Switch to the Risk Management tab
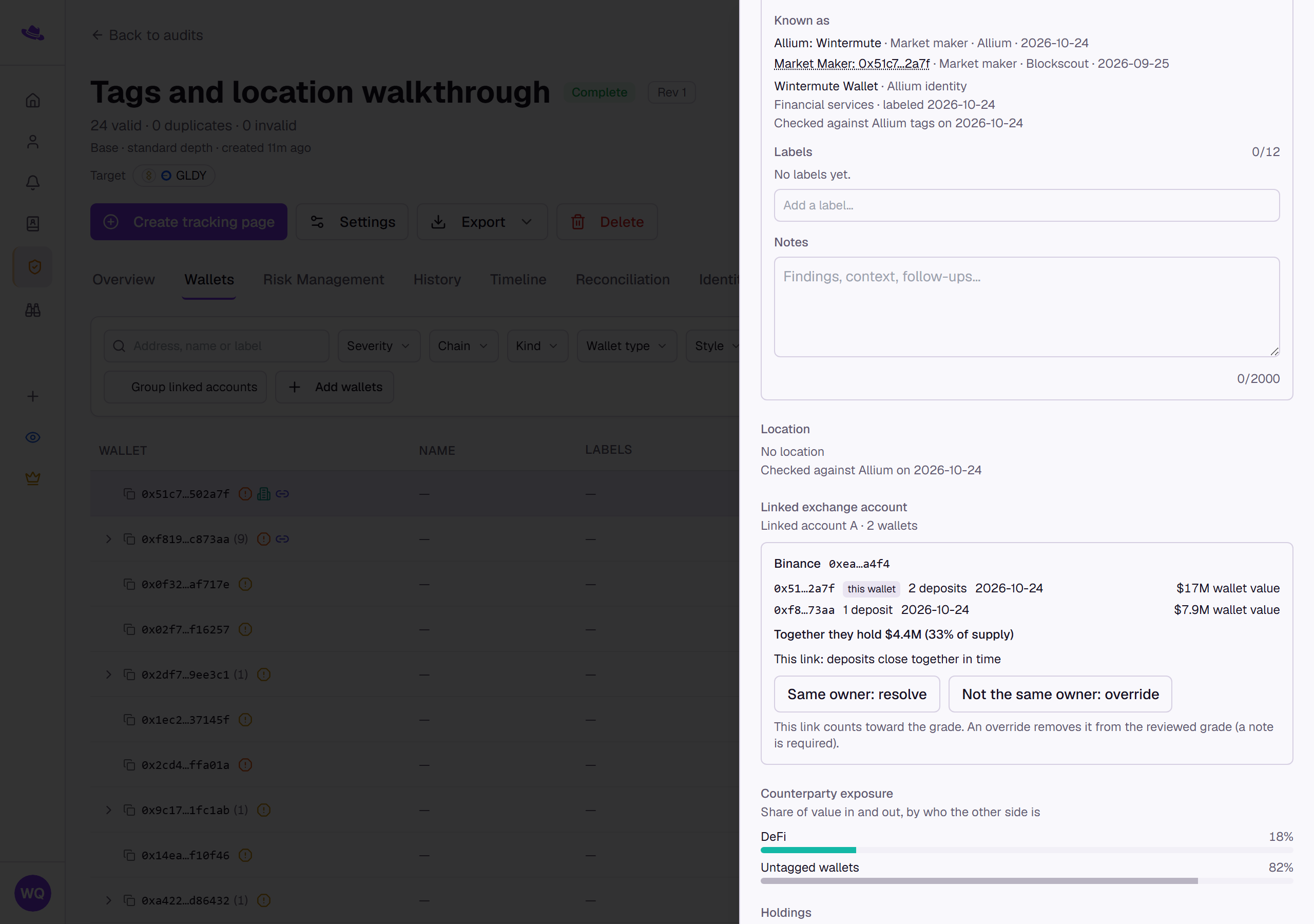This screenshot has width=1314, height=924. pyautogui.click(x=323, y=279)
